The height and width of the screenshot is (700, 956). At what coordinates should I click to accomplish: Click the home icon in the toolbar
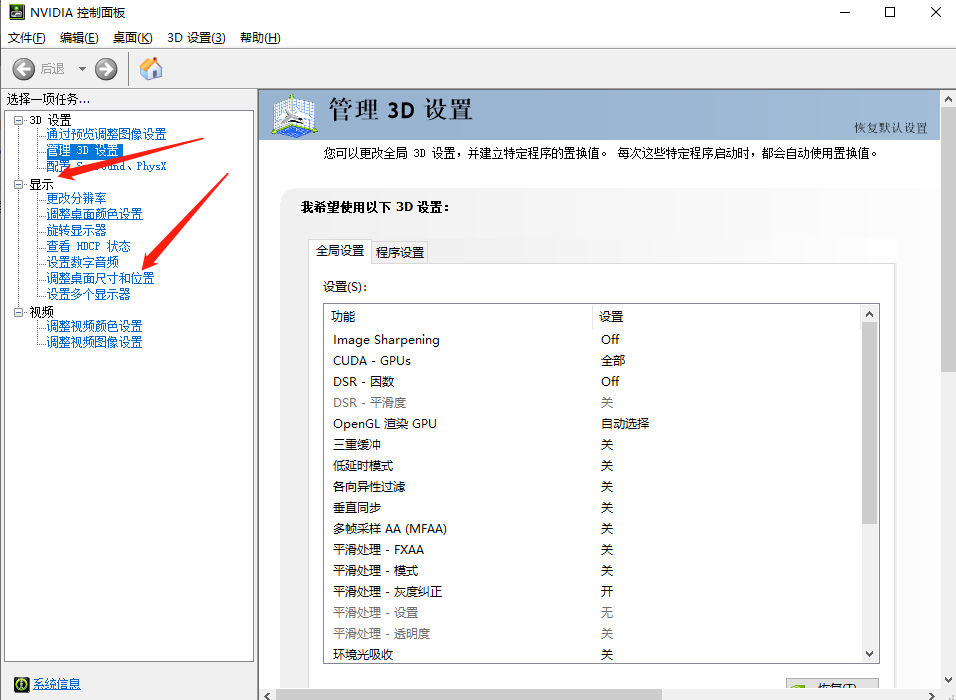(x=150, y=69)
